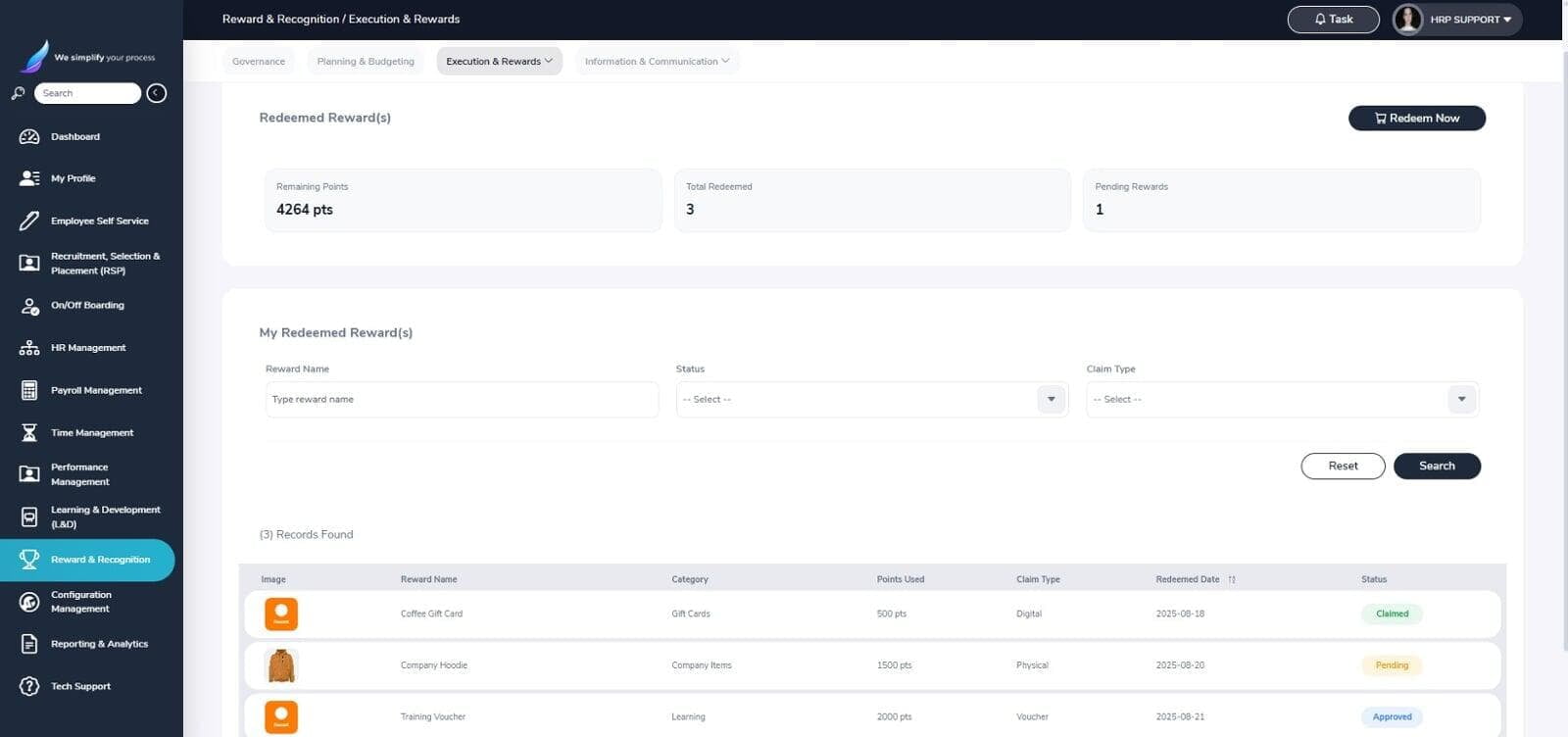Screen dimensions: 1568x737
Task: Switch to Planning & Budgeting tab
Action: [x=366, y=61]
